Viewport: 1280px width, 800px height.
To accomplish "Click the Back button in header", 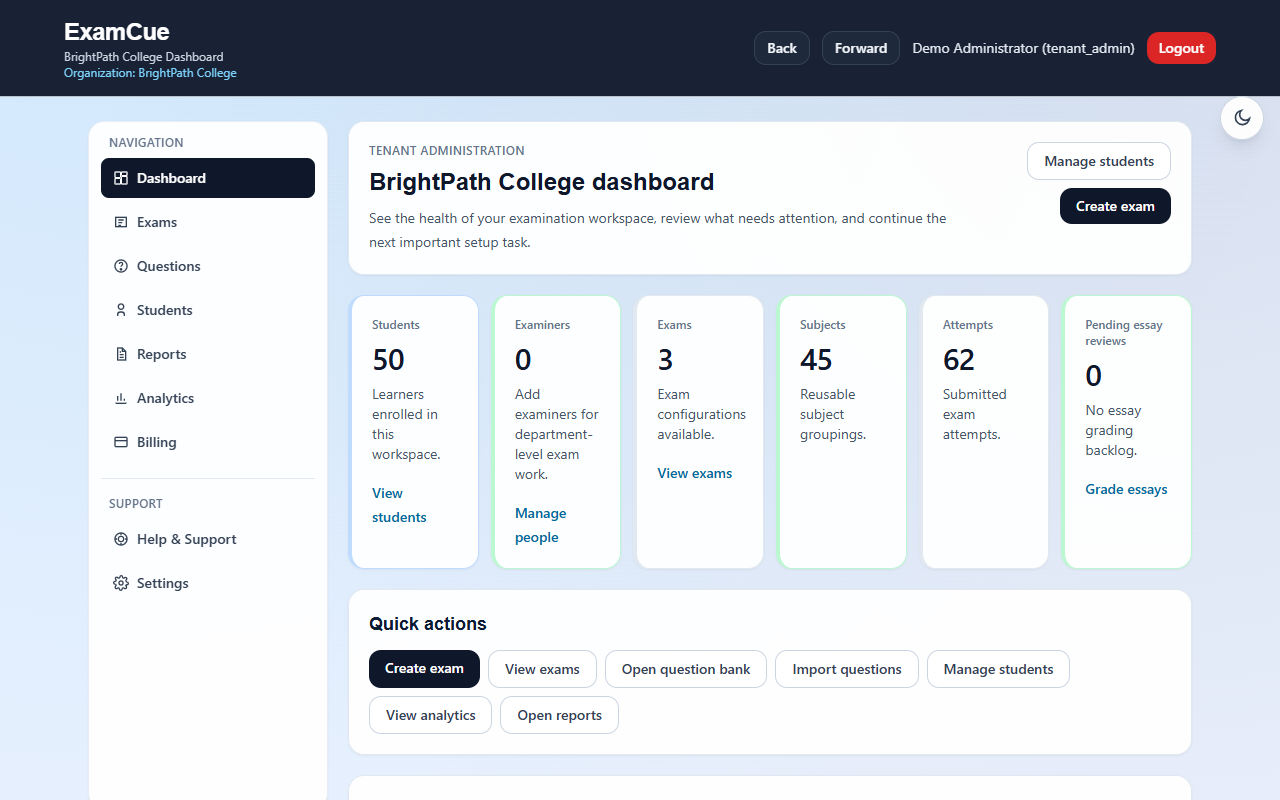I will pos(782,48).
